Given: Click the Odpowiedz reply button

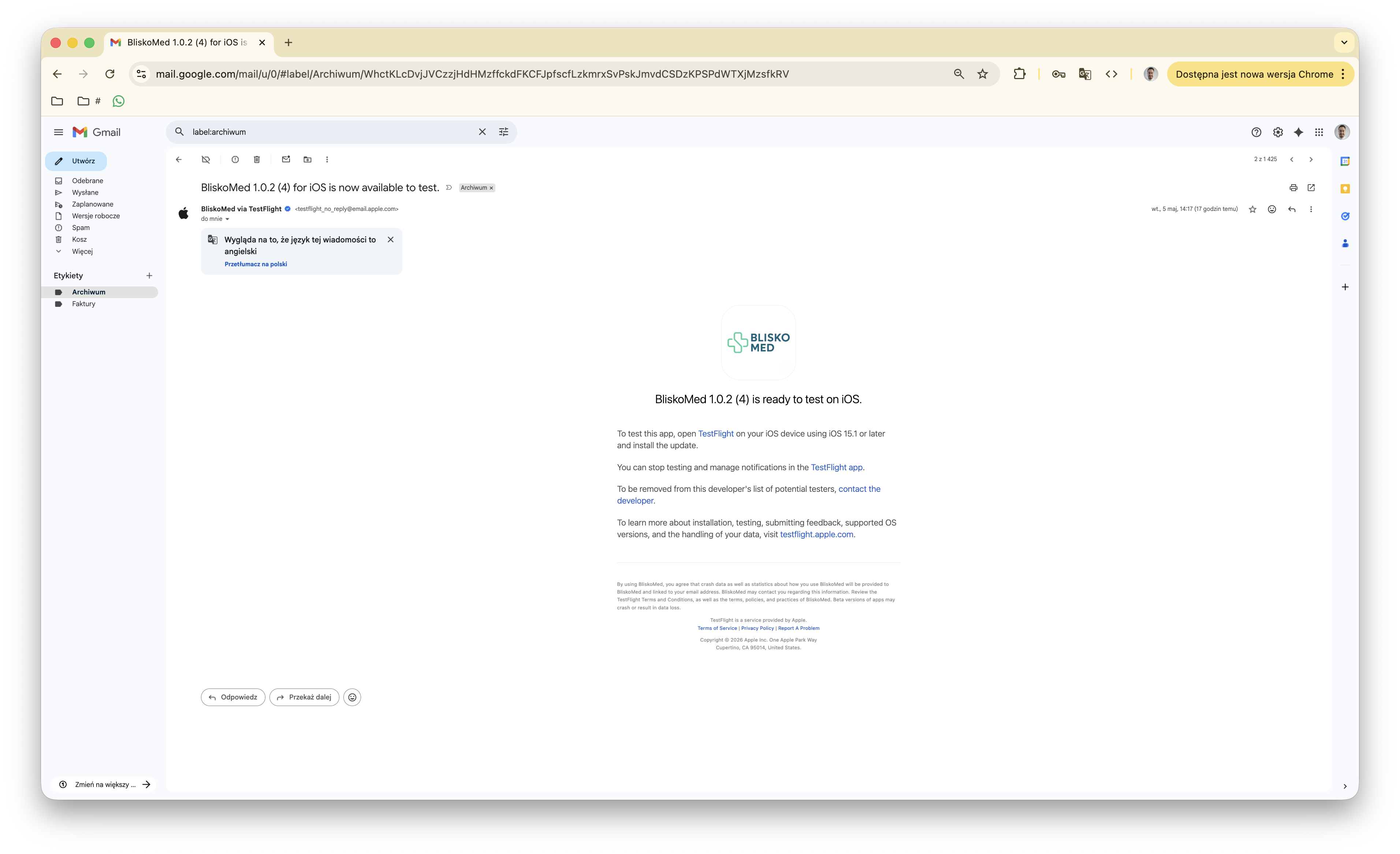Looking at the screenshot, I should point(233,697).
